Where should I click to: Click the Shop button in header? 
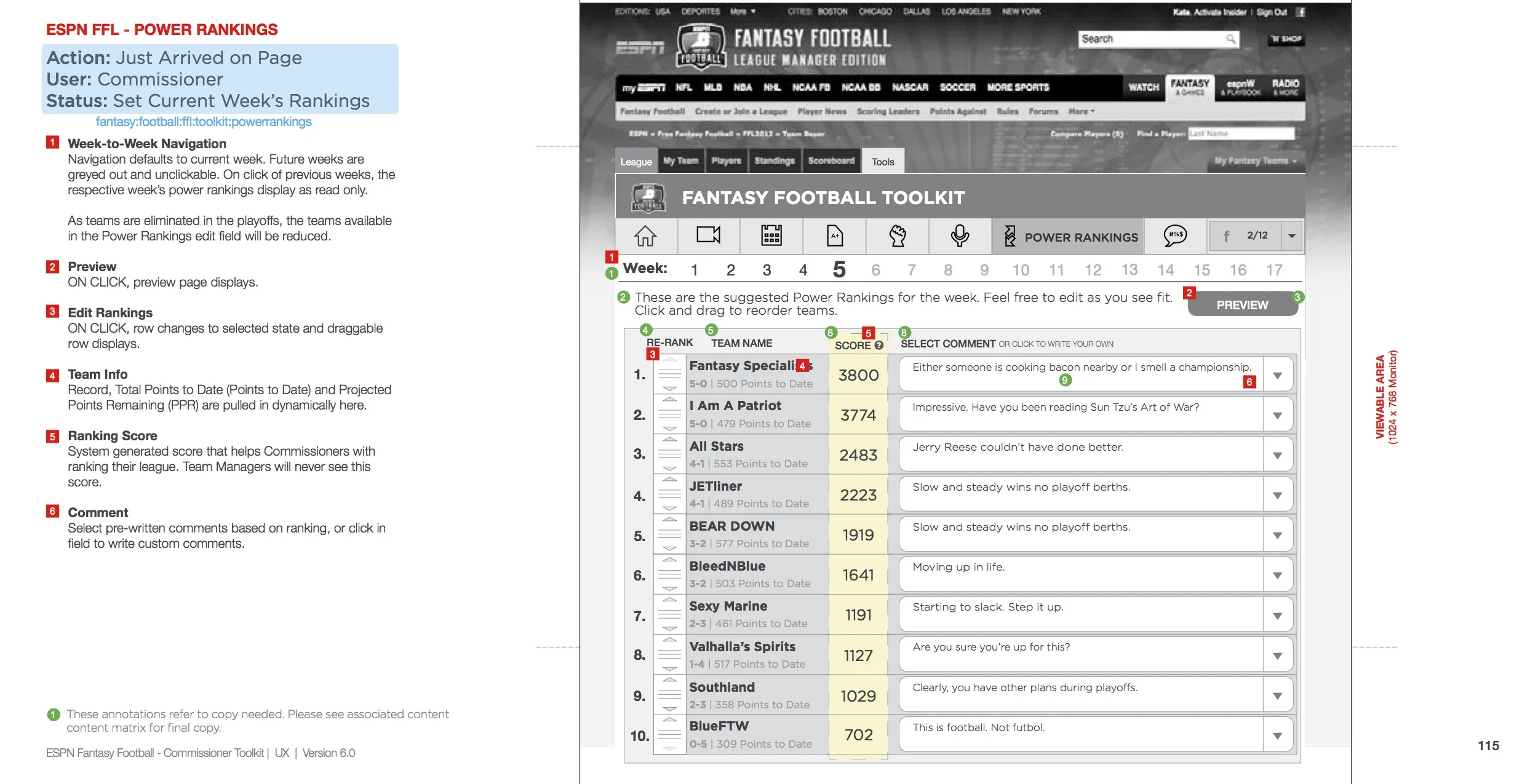(1286, 39)
